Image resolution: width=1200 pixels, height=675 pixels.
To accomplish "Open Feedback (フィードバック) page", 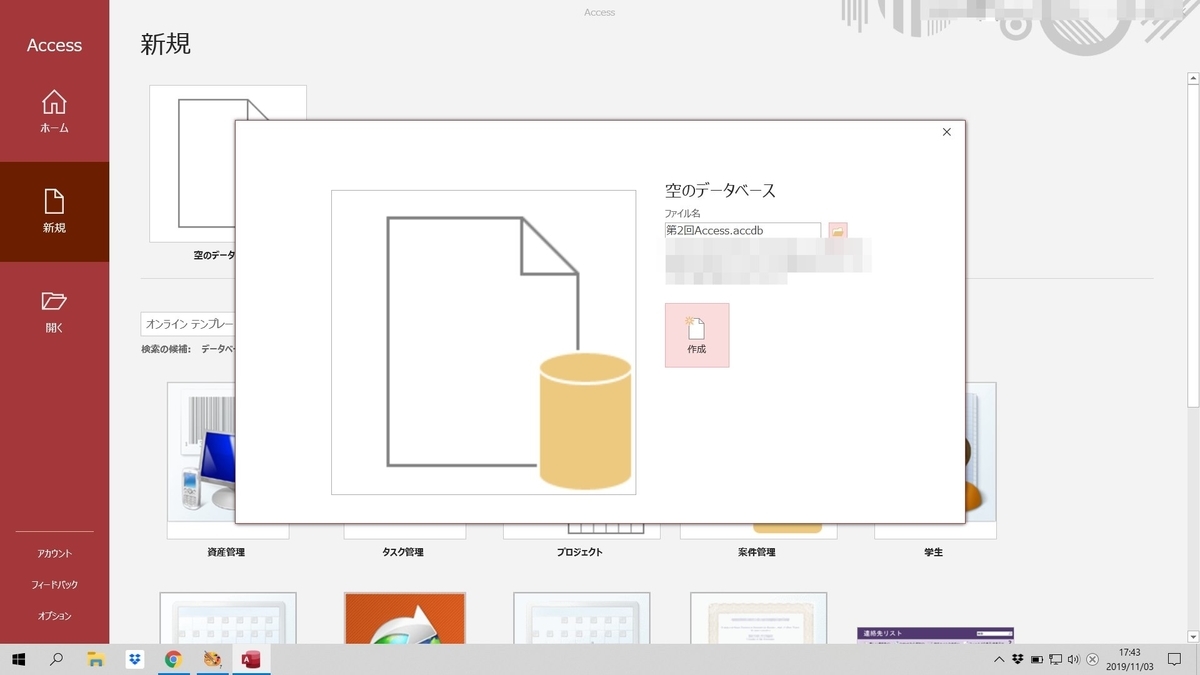I will (54, 584).
